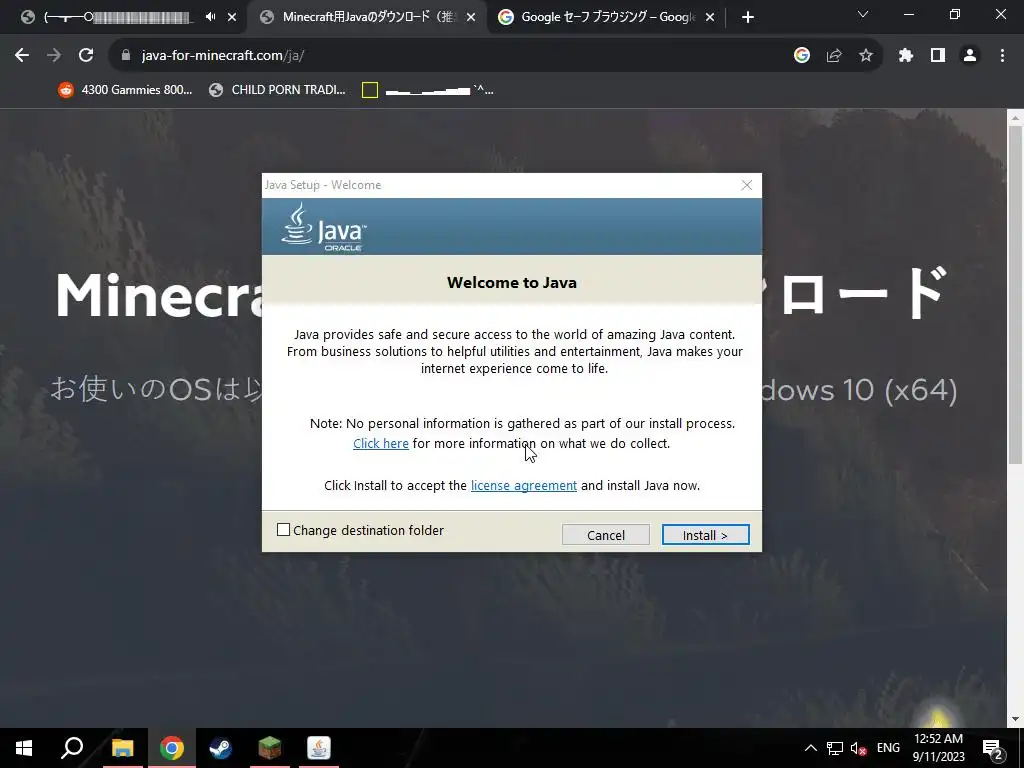
Task: Open the Chrome three-dot menu
Action: click(1002, 56)
